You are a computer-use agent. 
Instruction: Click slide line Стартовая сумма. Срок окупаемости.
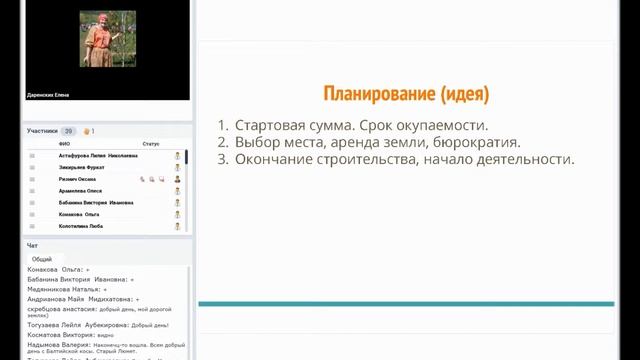[361, 125]
